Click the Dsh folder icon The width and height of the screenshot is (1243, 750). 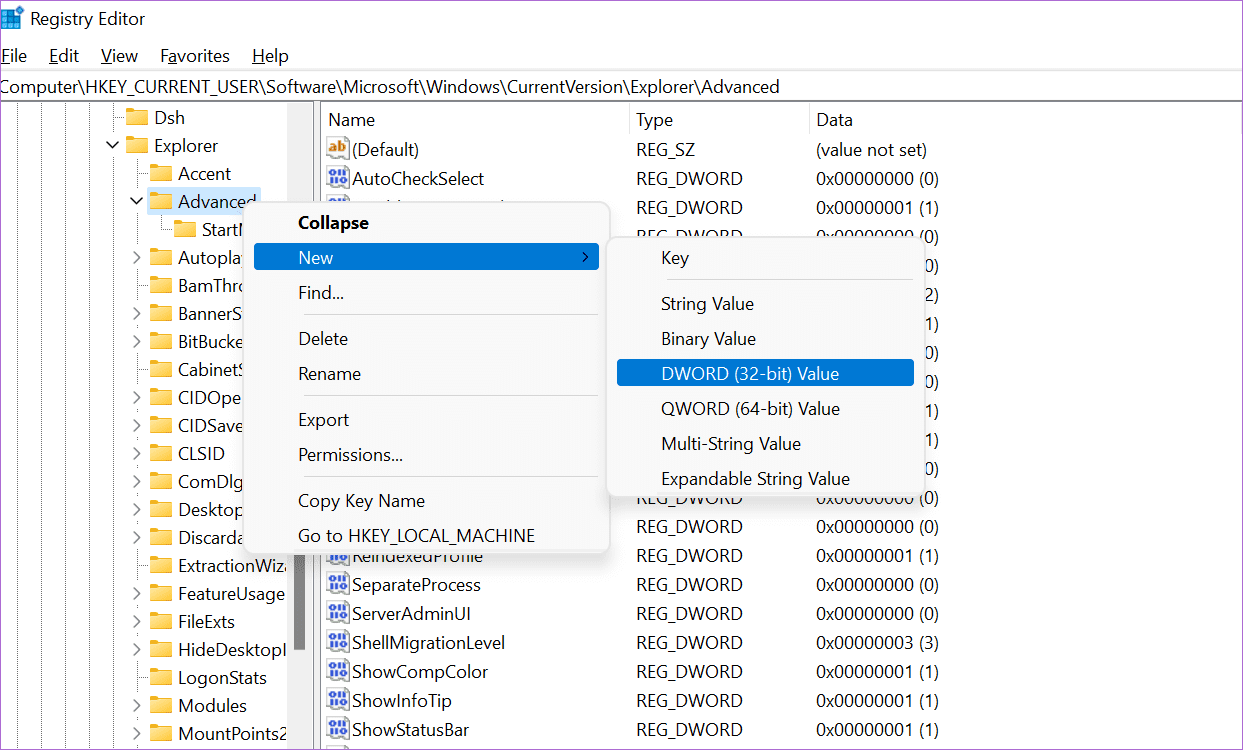tap(137, 117)
